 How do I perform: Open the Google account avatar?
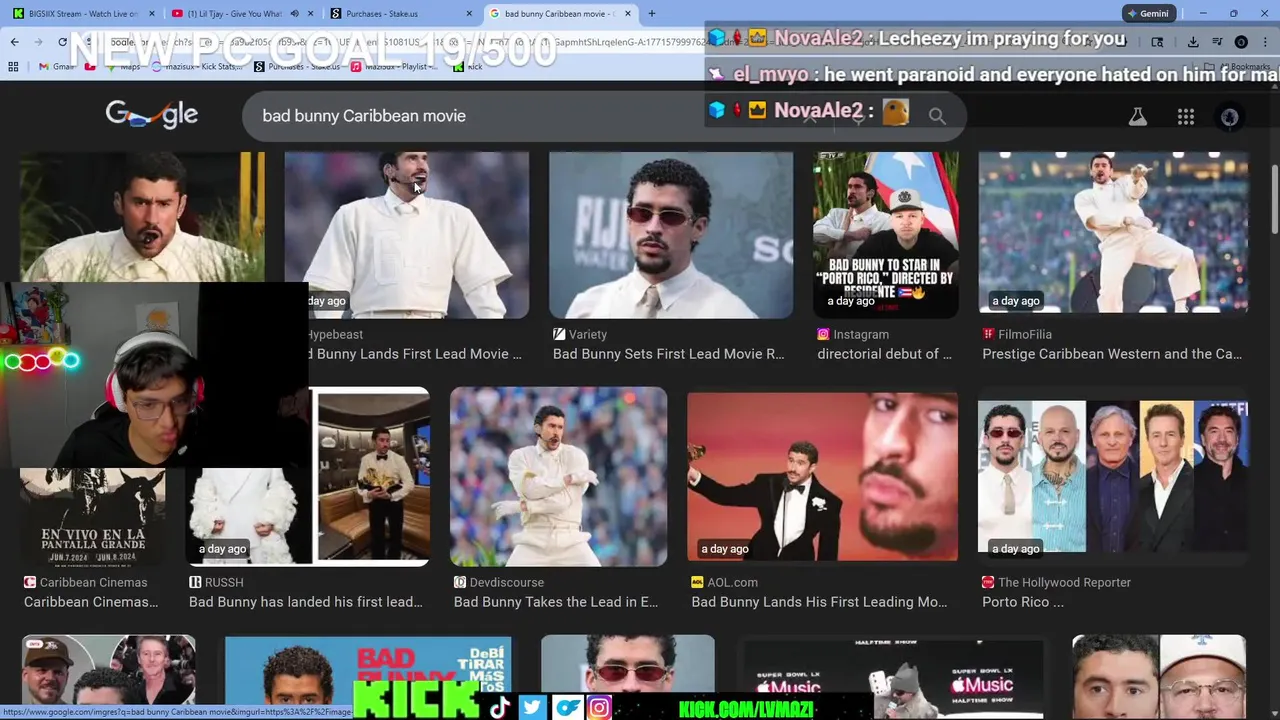(x=1230, y=117)
